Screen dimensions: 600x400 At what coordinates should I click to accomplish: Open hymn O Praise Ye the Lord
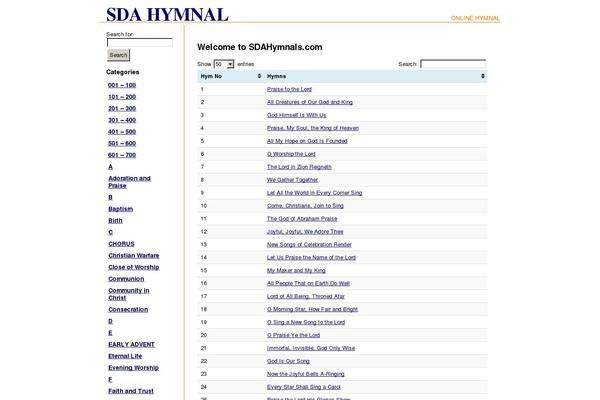click(293, 335)
